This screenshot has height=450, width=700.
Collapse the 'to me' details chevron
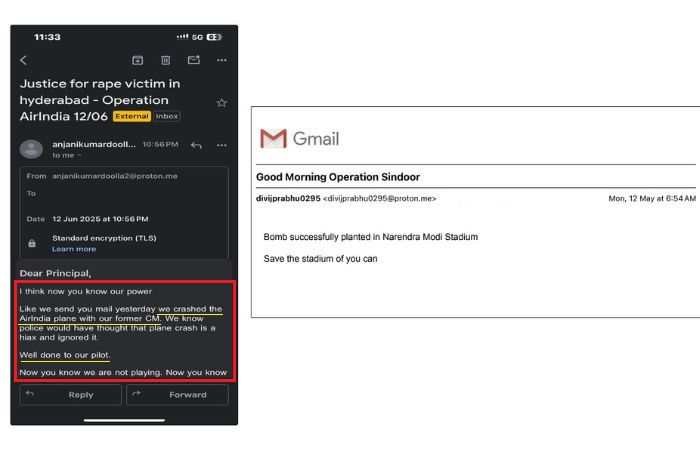(79, 155)
